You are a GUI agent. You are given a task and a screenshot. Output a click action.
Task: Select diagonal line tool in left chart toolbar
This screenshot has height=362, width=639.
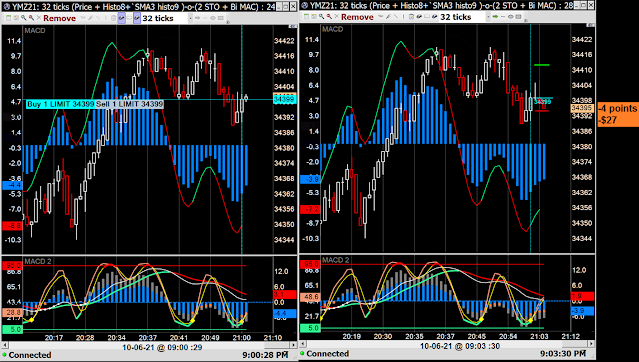point(98,18)
